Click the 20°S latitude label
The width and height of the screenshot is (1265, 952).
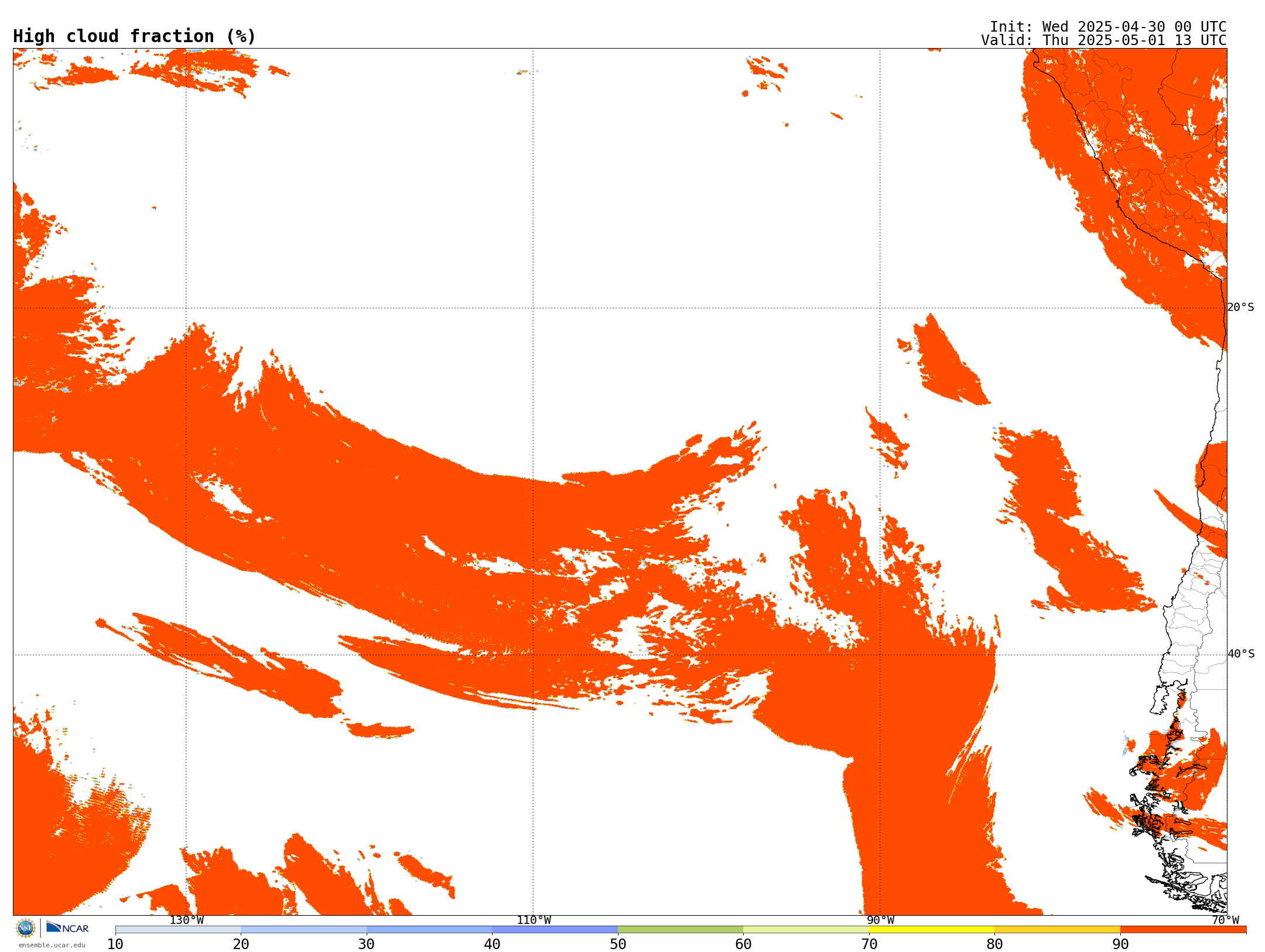tap(1240, 307)
